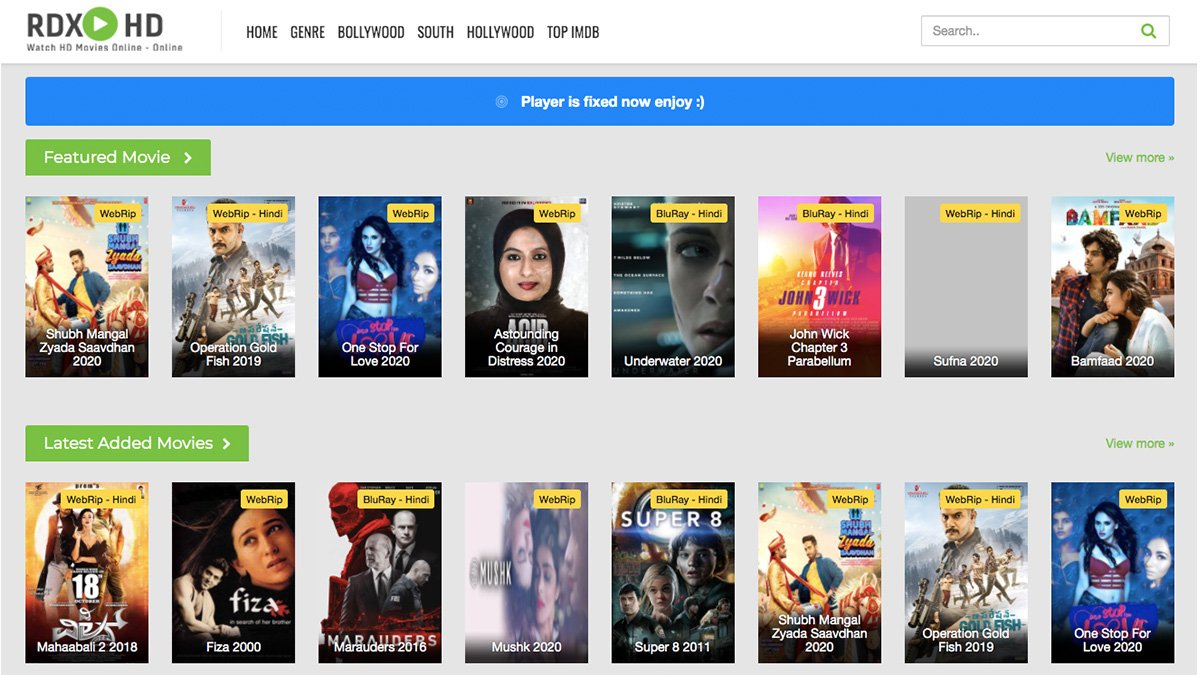Viewport: 1200px width, 675px height.
Task: Open the TOP IMDB page
Action: [573, 32]
